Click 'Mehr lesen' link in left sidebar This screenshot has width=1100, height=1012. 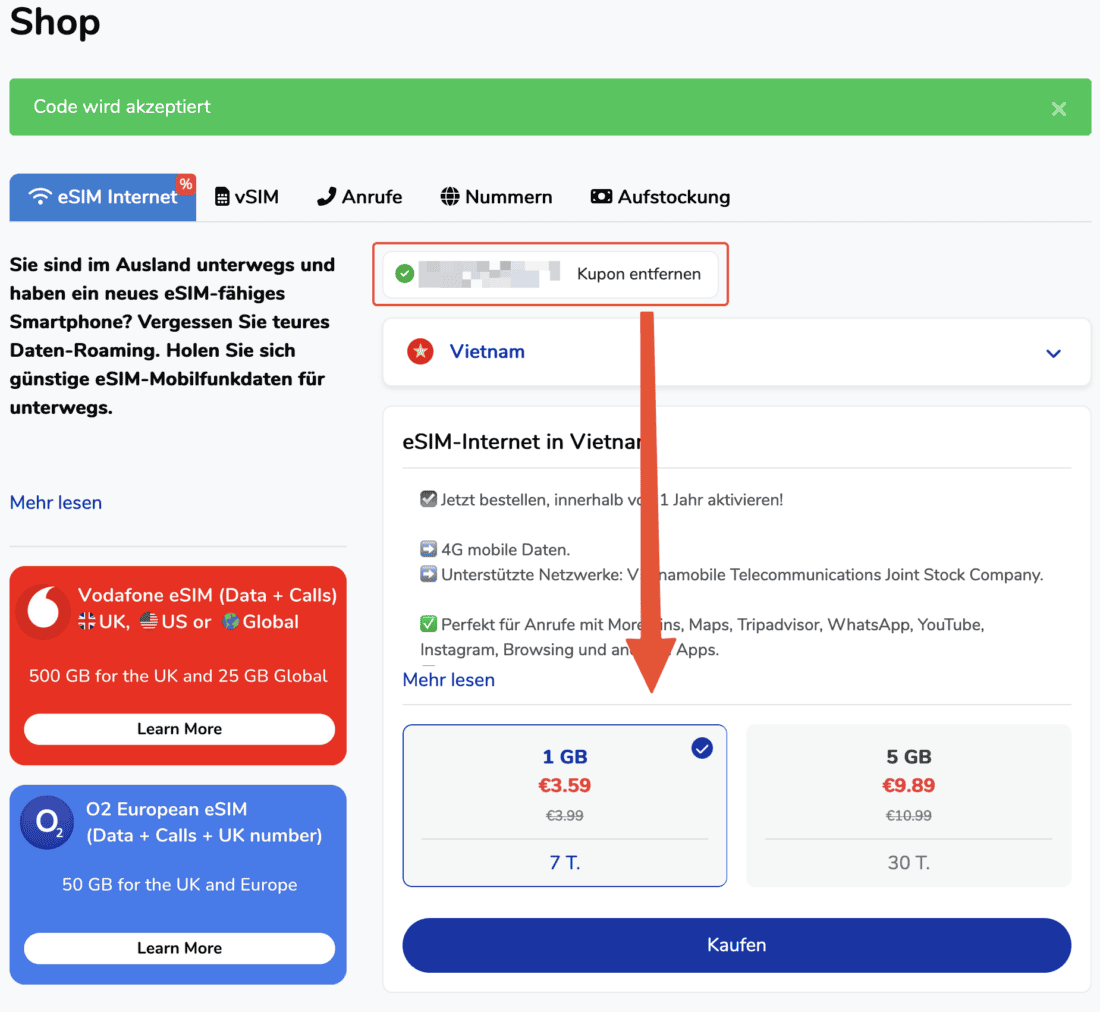pyautogui.click(x=56, y=502)
